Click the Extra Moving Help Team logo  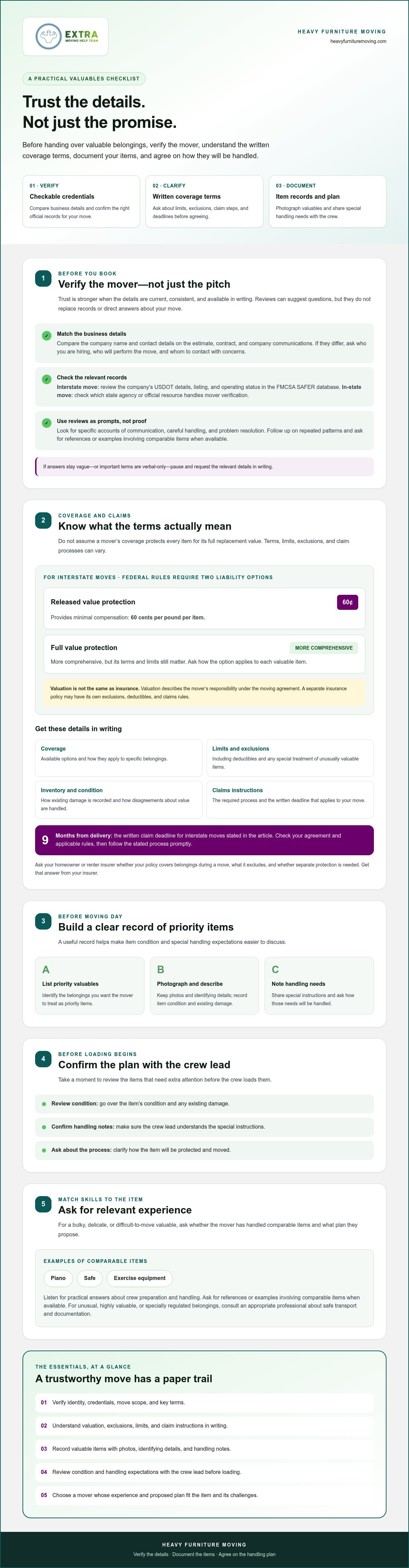[x=65, y=36]
